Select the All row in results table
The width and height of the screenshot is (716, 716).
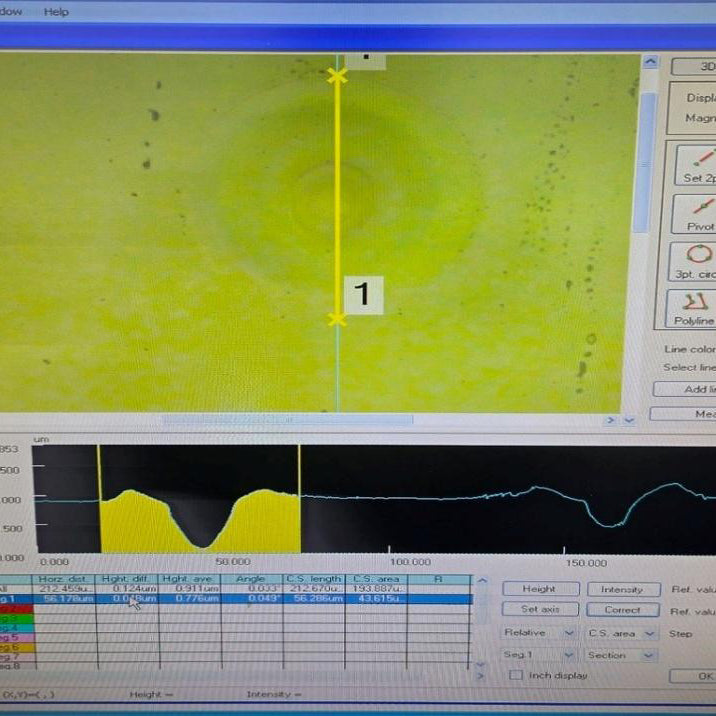click(x=235, y=589)
